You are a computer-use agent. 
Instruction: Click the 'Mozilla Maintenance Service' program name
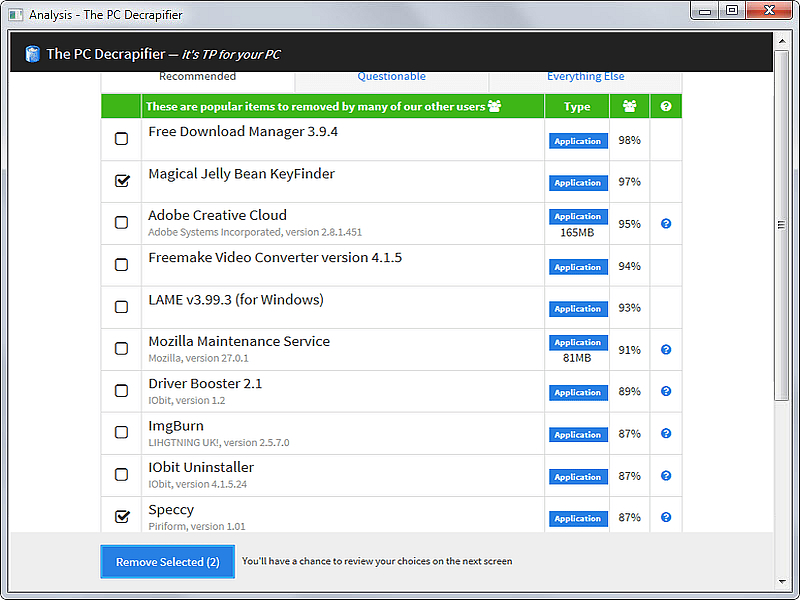(239, 341)
